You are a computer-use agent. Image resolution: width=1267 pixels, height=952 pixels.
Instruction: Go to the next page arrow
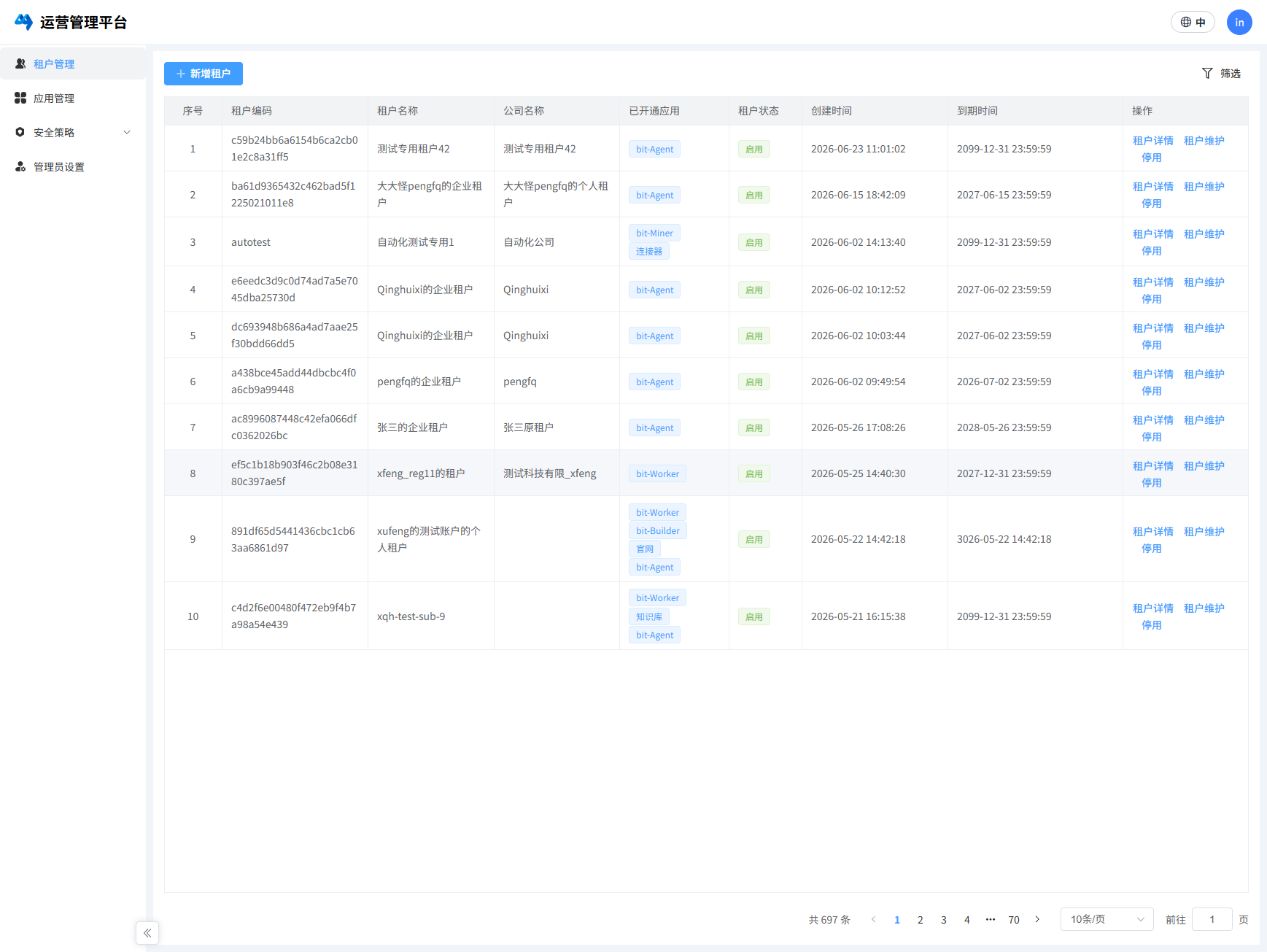coord(1037,919)
